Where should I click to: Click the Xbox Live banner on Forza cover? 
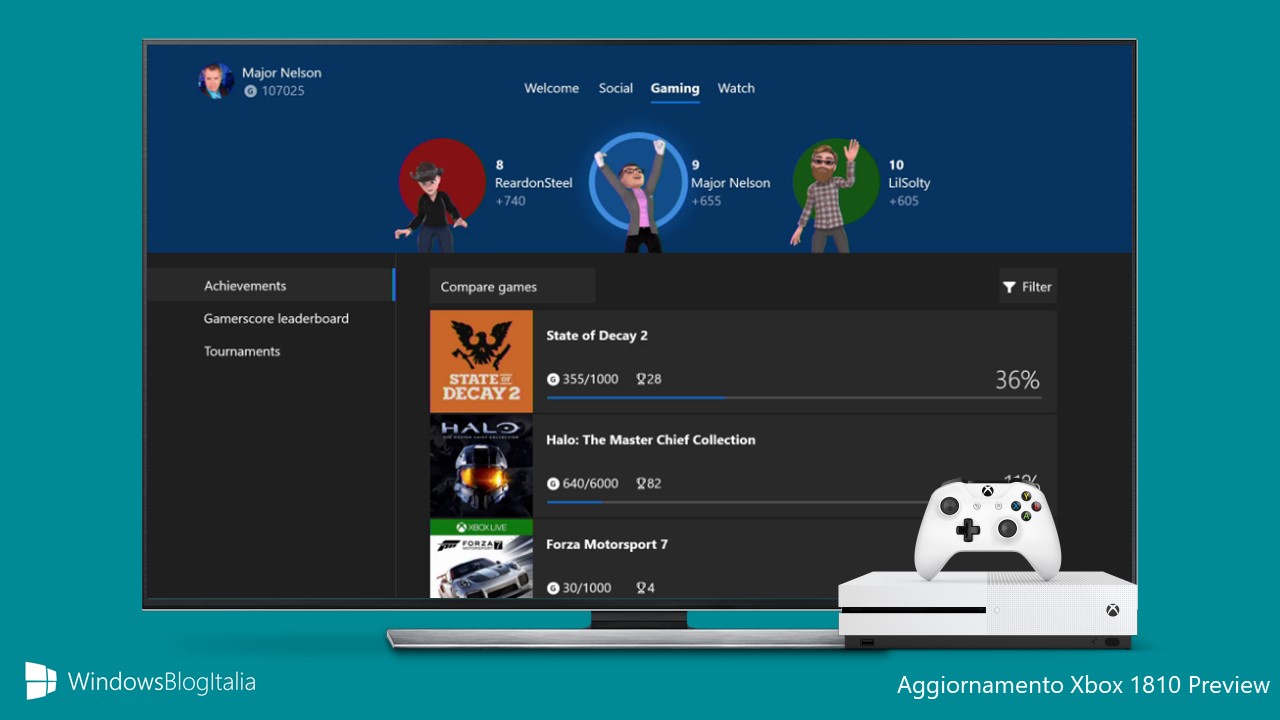click(481, 527)
